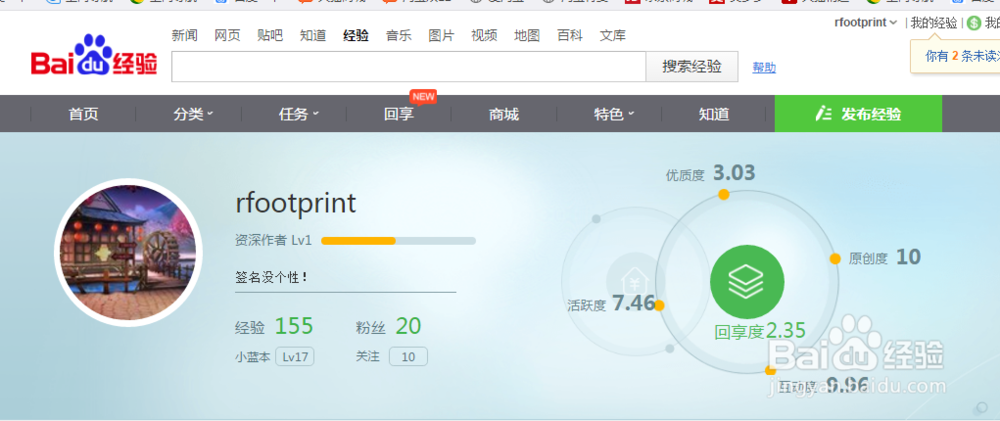The width and height of the screenshot is (1000, 421).
Task: Click the pencil icon in 发布经验
Action: pyautogui.click(x=823, y=114)
